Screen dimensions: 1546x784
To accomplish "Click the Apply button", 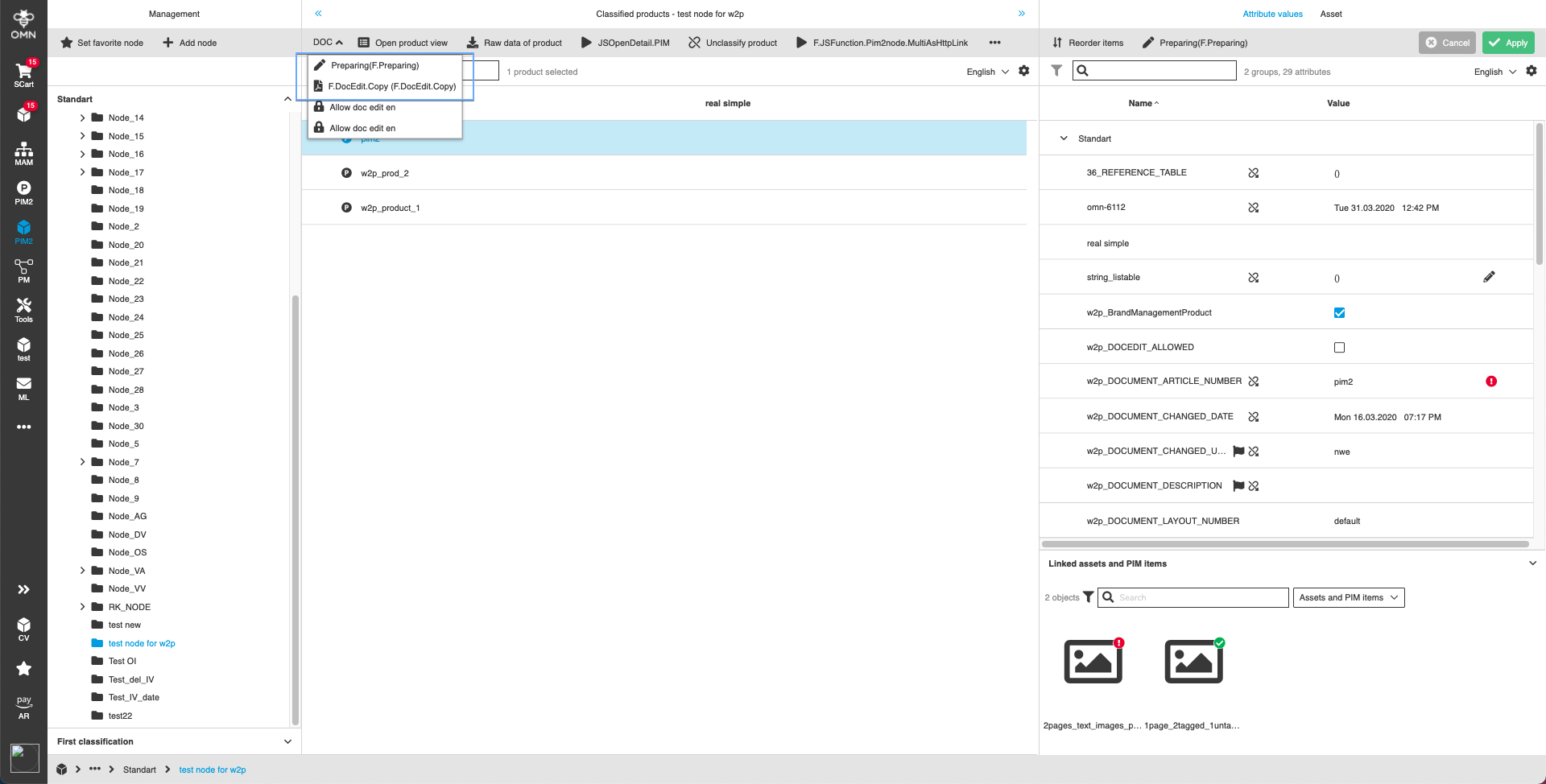I will pyautogui.click(x=1507, y=43).
